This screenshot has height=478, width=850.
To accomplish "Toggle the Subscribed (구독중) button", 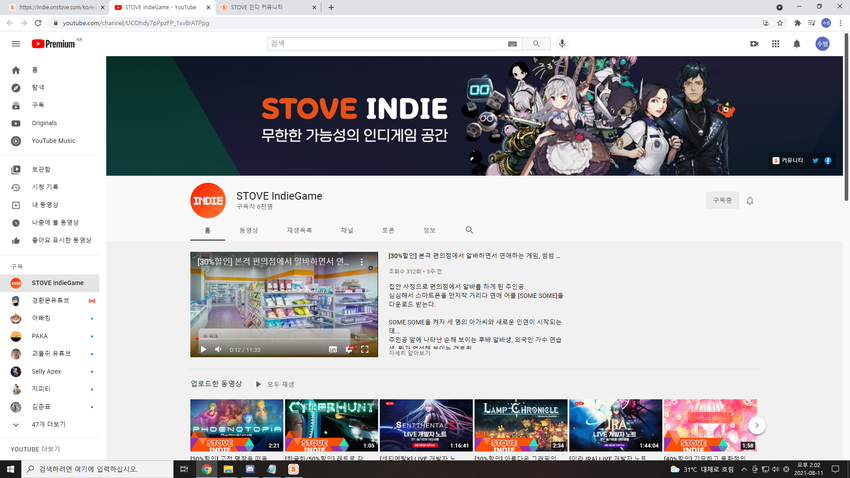I will click(x=722, y=201).
